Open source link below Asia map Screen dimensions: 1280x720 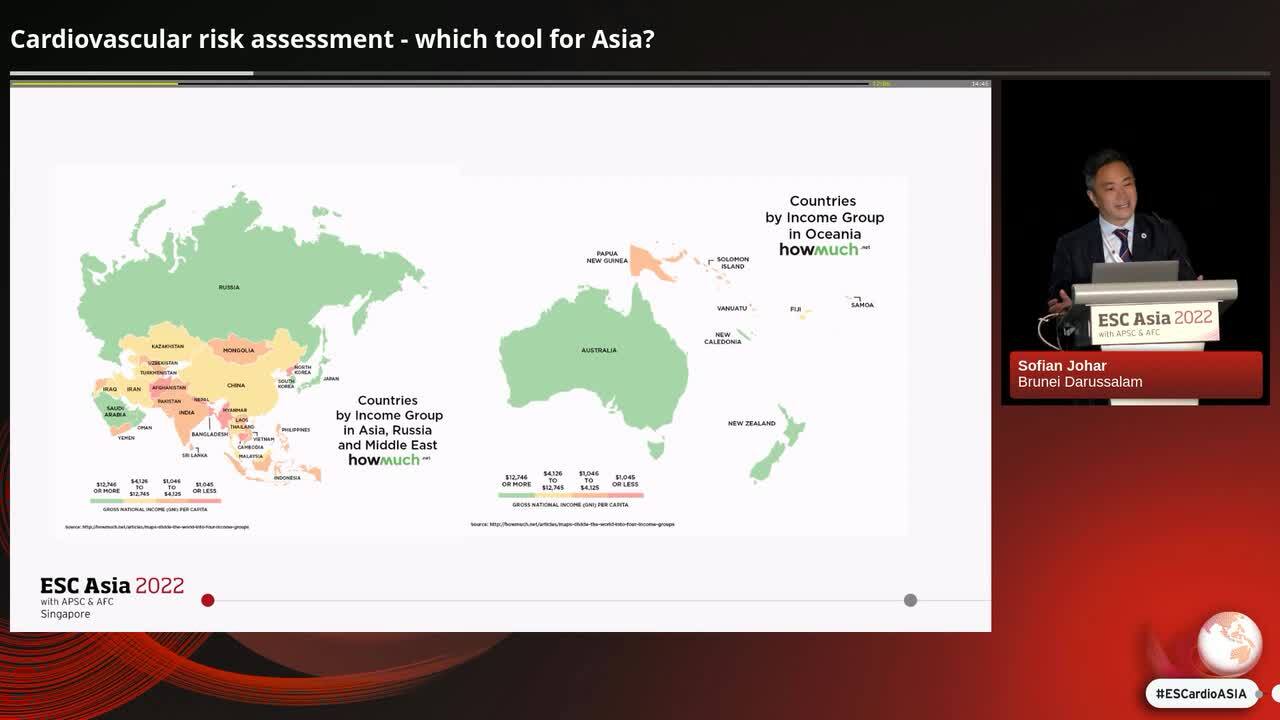click(x=157, y=527)
